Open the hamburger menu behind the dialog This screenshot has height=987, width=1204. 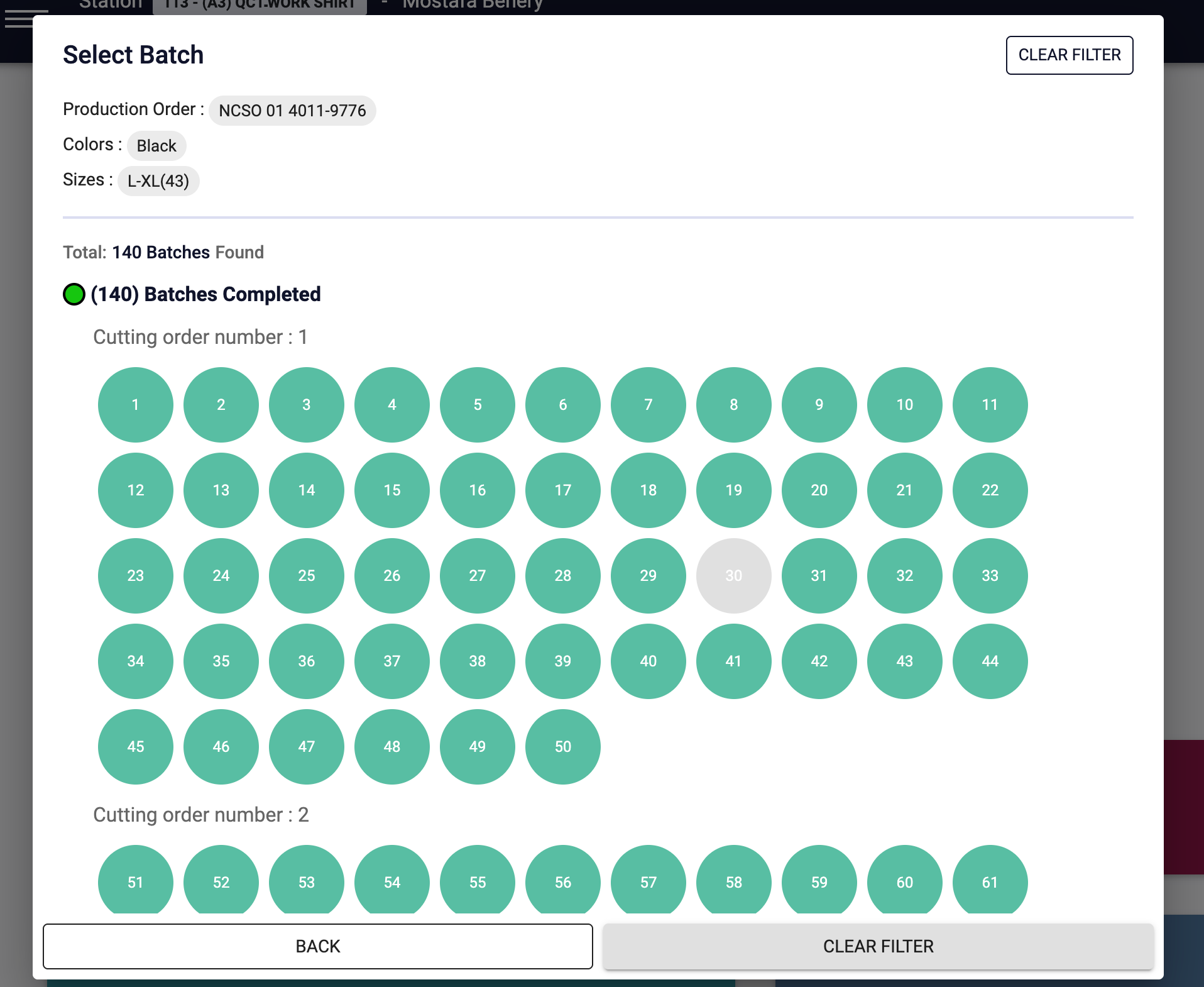[19, 19]
